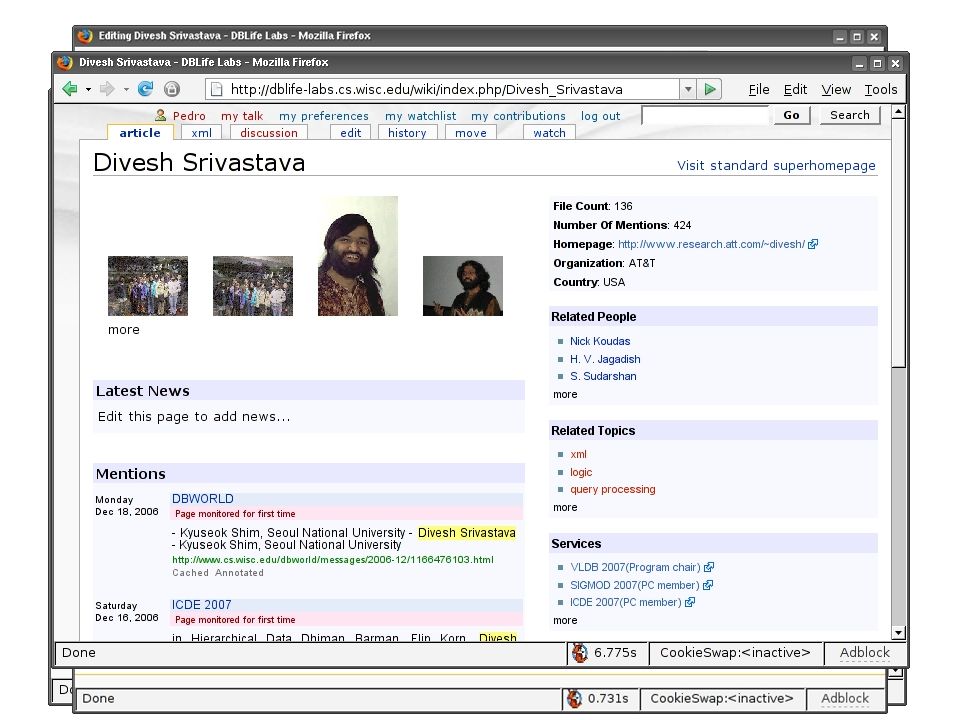The image size is (960, 720).
Task: Open the Edit menu
Action: [x=795, y=89]
